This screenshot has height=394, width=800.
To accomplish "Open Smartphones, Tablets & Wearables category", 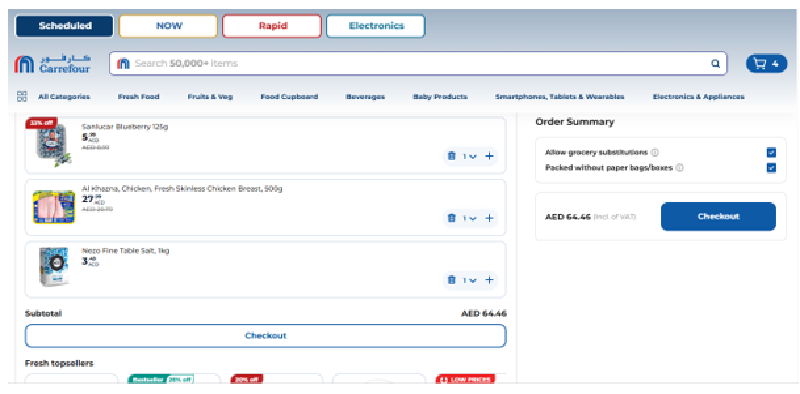I will point(560,96).
